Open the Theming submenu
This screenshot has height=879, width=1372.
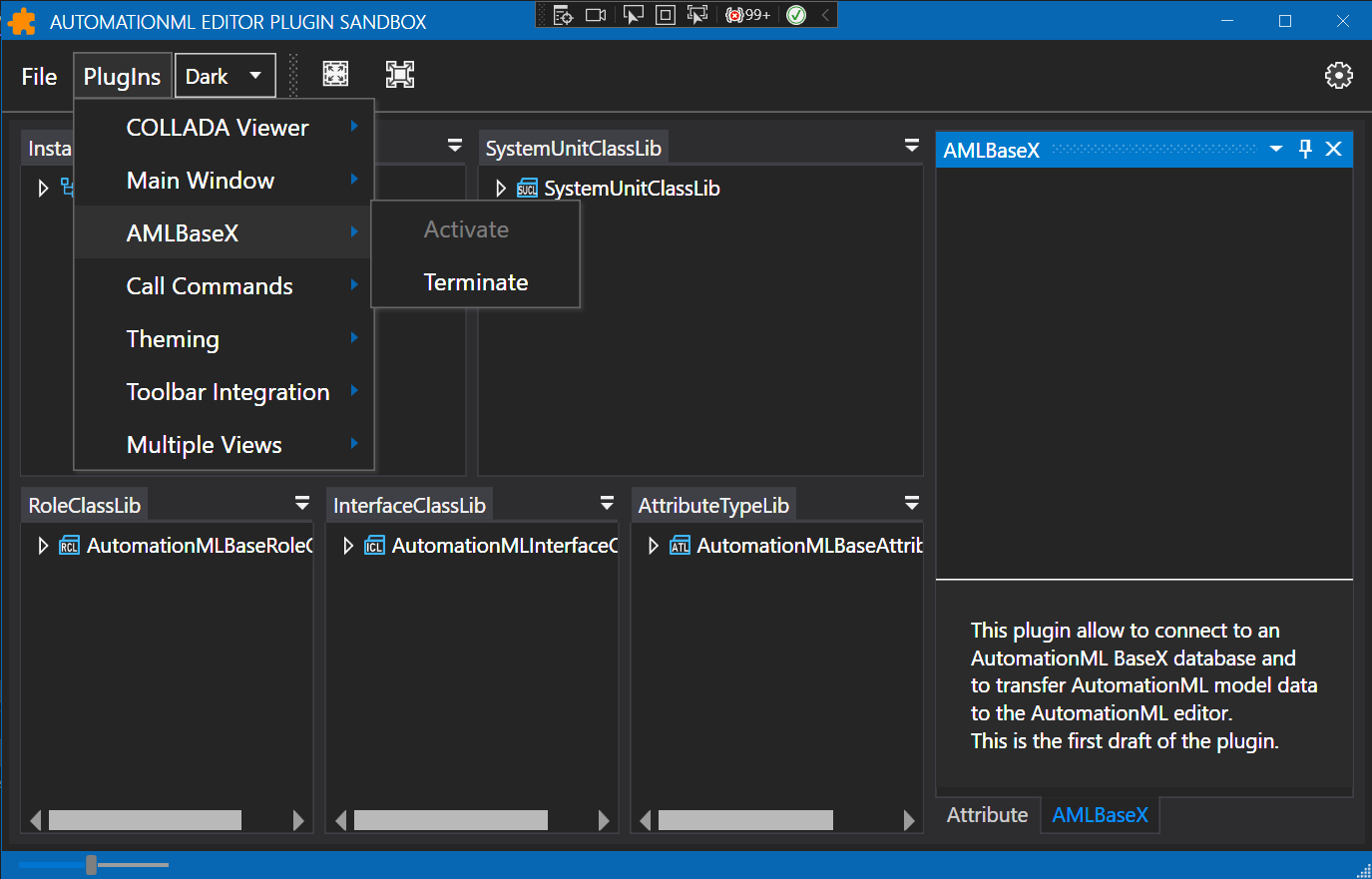224,338
